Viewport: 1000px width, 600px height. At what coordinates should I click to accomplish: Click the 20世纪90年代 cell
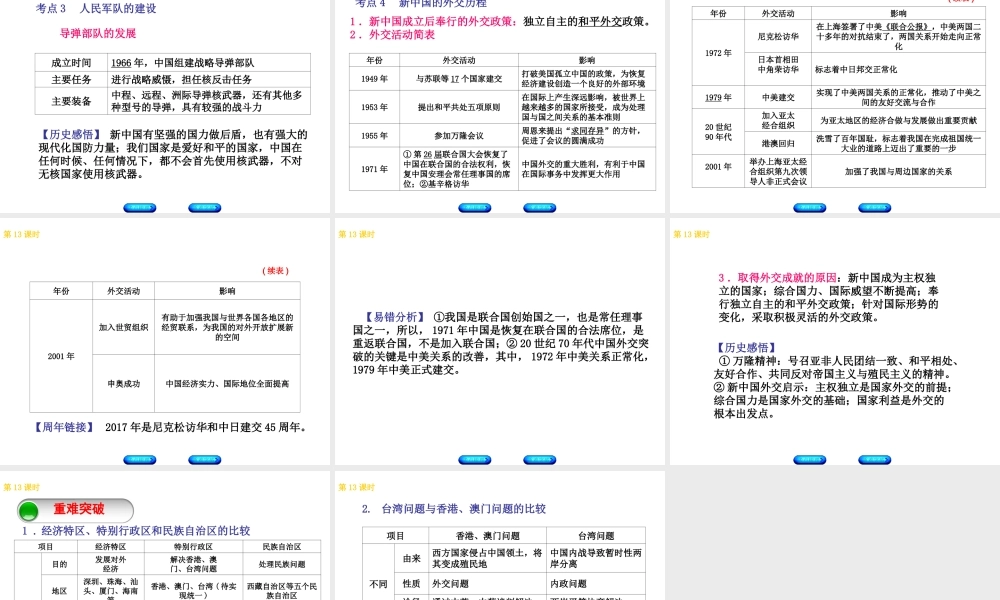click(x=718, y=132)
